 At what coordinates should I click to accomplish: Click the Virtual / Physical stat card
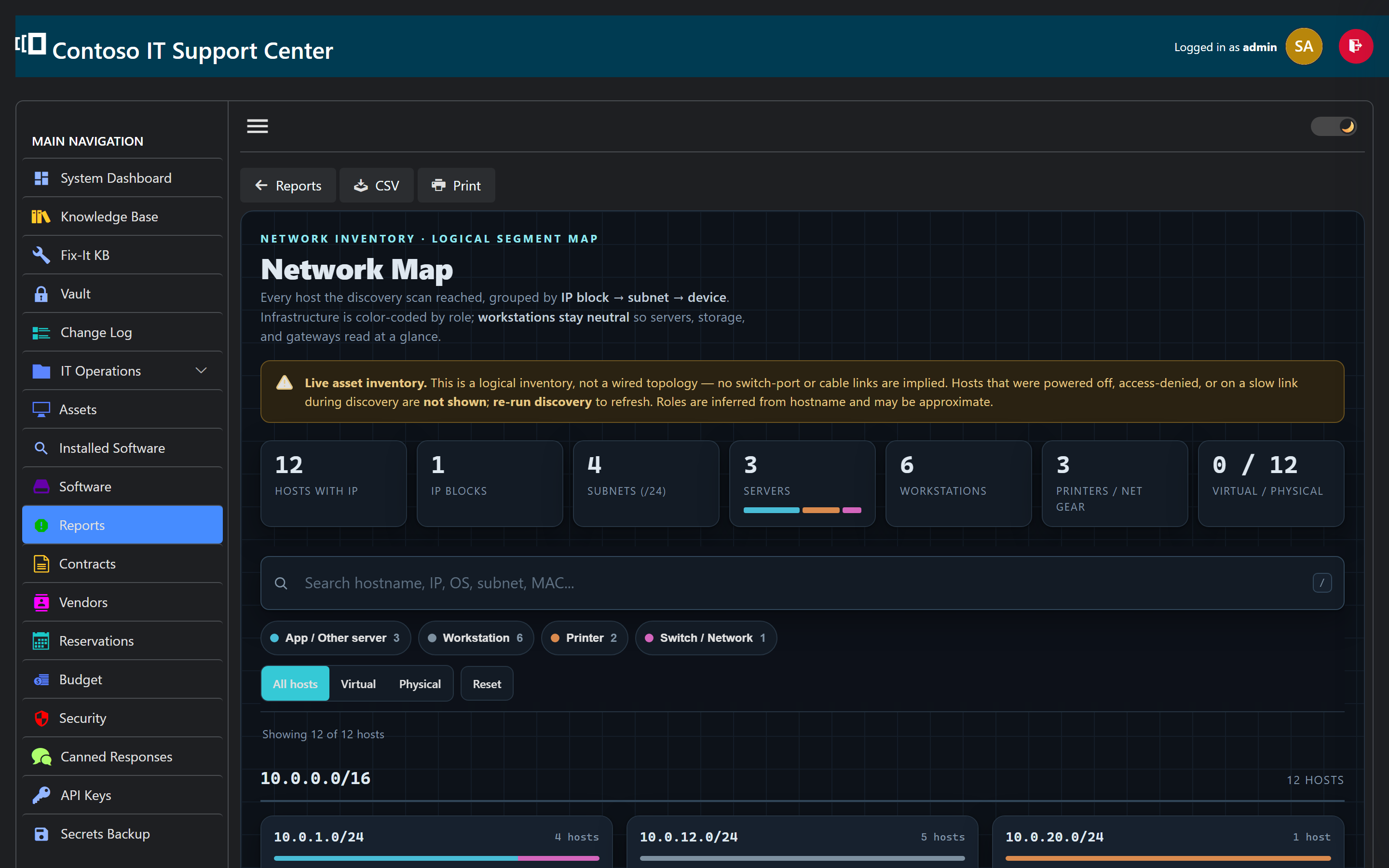(x=1271, y=483)
